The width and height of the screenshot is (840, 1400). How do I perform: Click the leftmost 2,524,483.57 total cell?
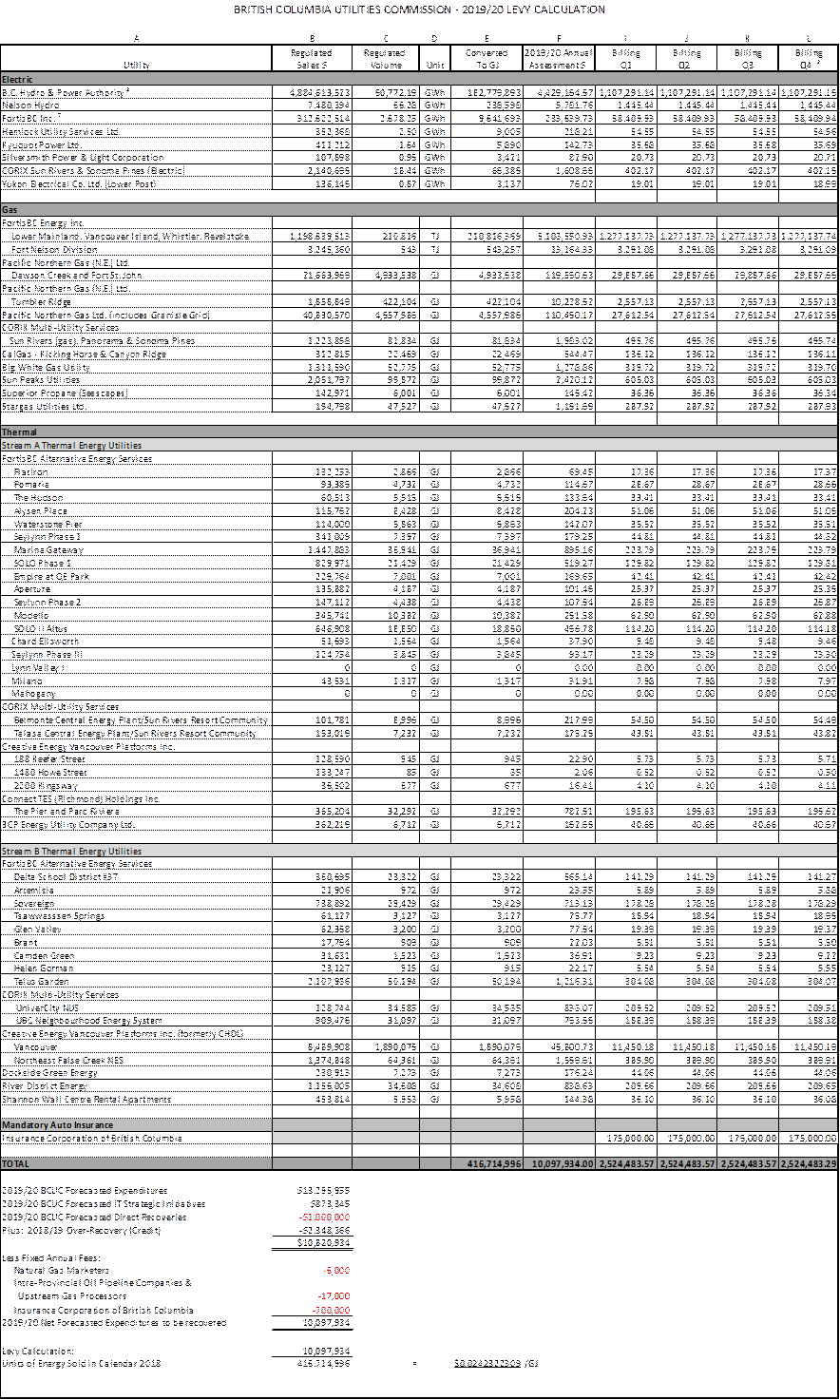tap(624, 1163)
